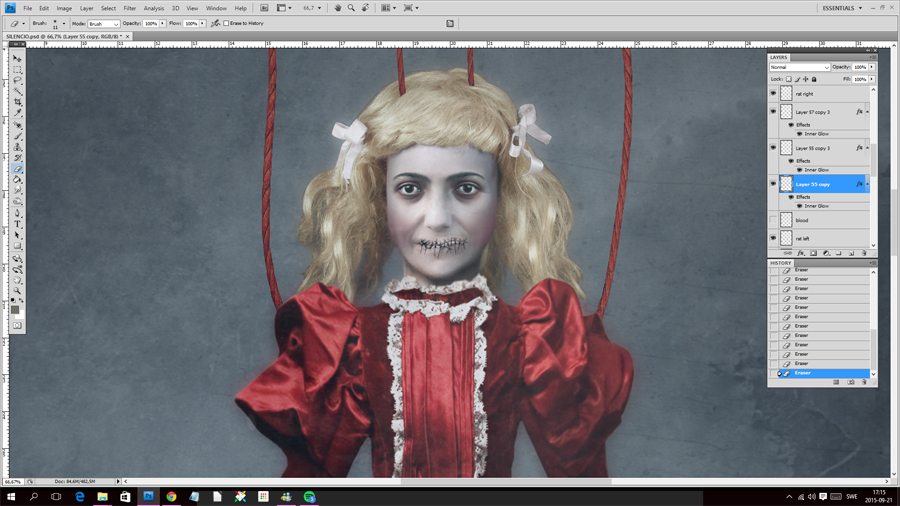Click the Hand tool in application bar

[x=337, y=8]
